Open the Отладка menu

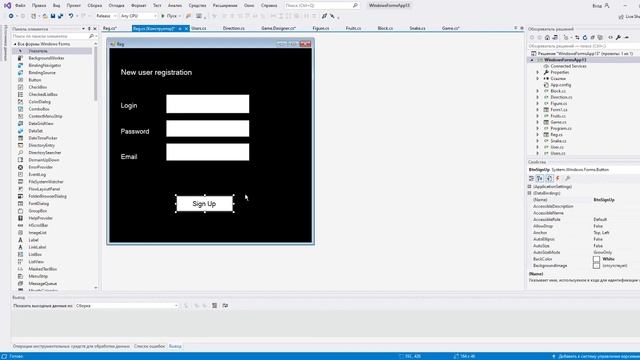pyautogui.click(x=116, y=5)
